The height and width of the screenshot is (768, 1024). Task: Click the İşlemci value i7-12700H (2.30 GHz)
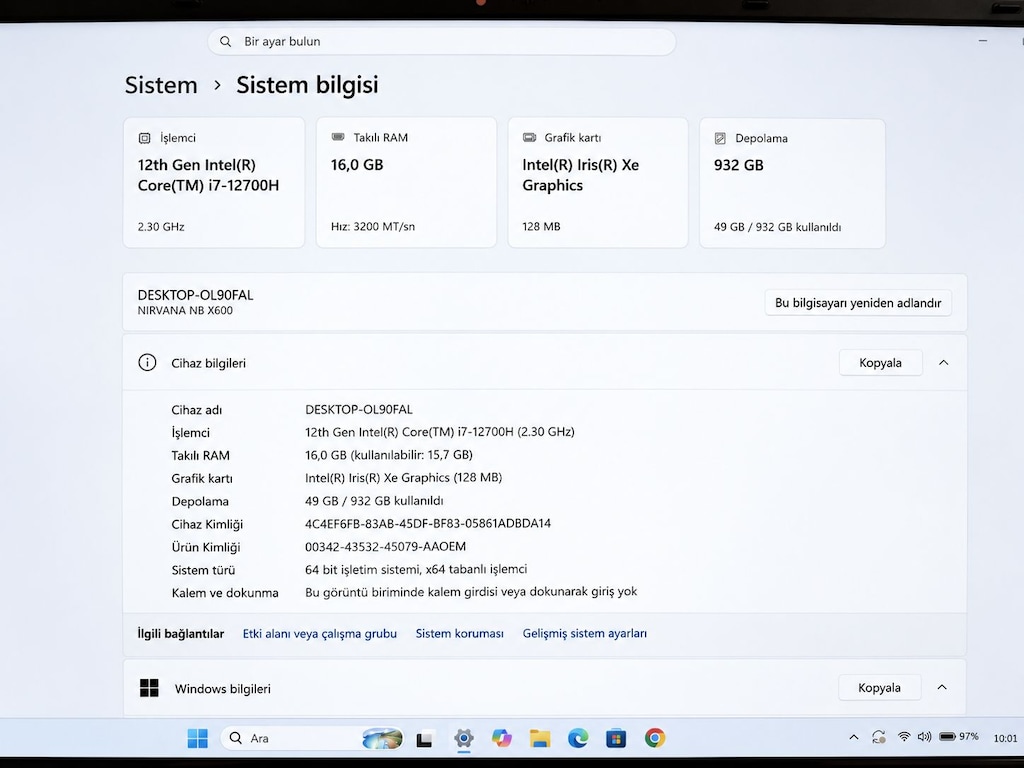(440, 432)
